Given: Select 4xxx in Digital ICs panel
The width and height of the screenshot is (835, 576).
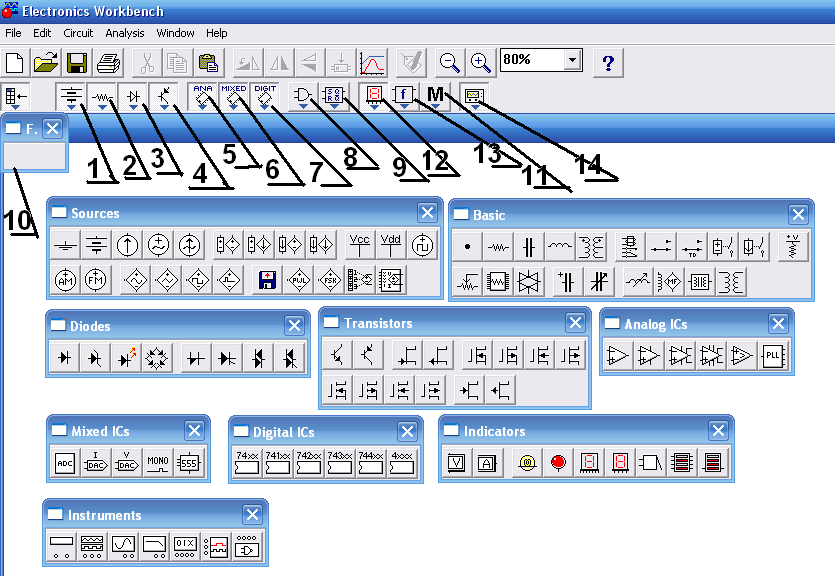Looking at the screenshot, I should pos(402,463).
